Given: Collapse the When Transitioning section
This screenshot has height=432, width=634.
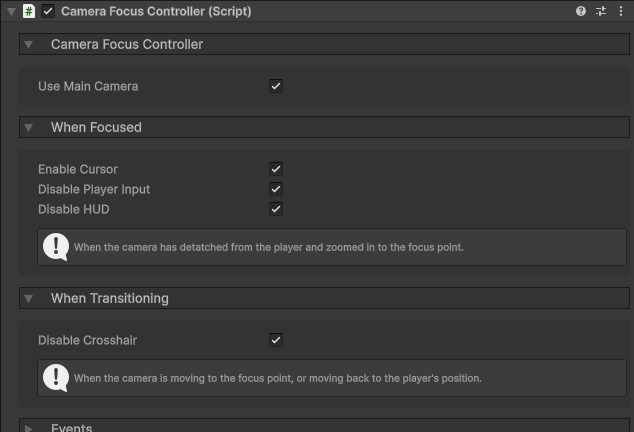Looking at the screenshot, I should [29, 299].
